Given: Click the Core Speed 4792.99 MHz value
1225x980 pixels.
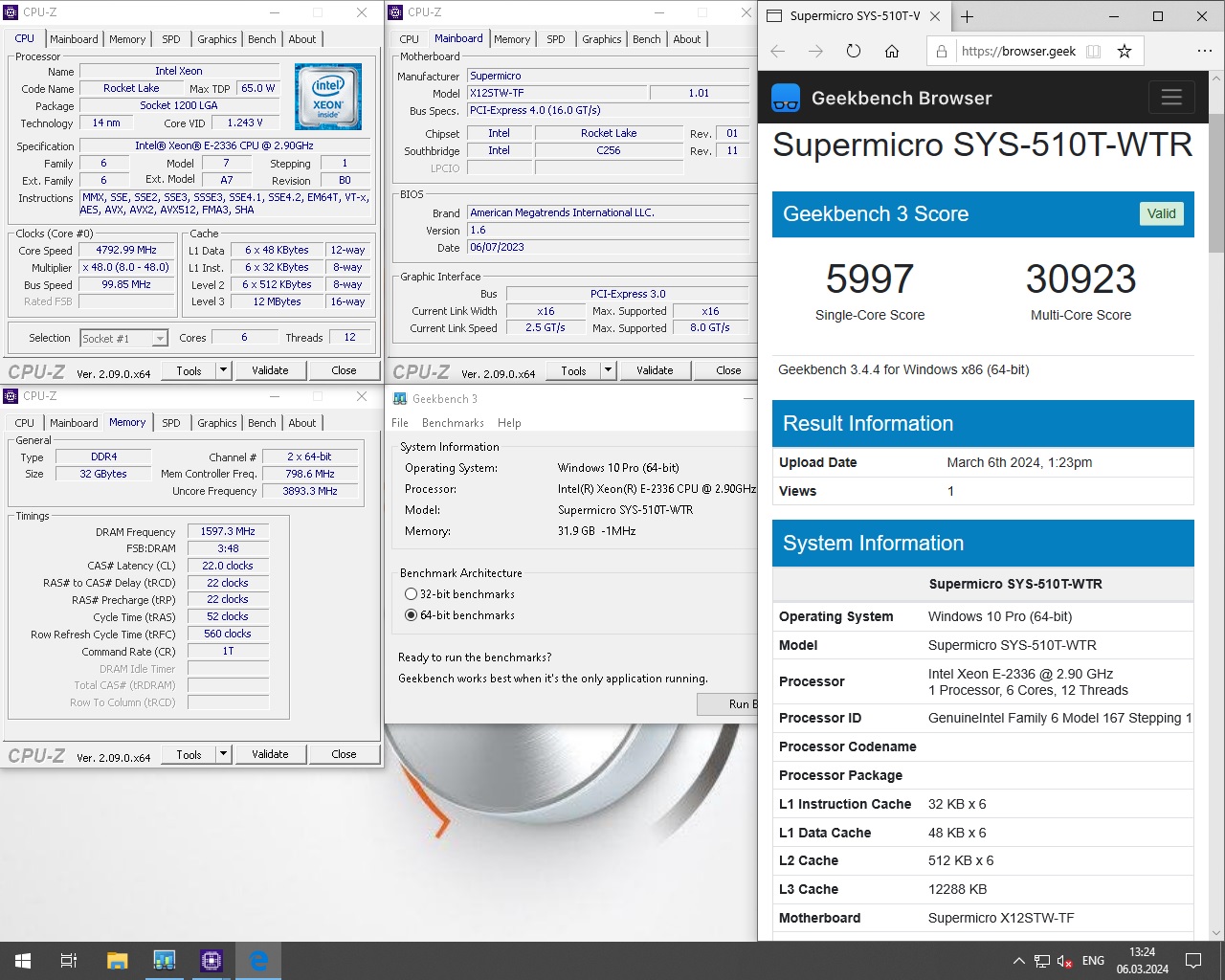Looking at the screenshot, I should 126,250.
